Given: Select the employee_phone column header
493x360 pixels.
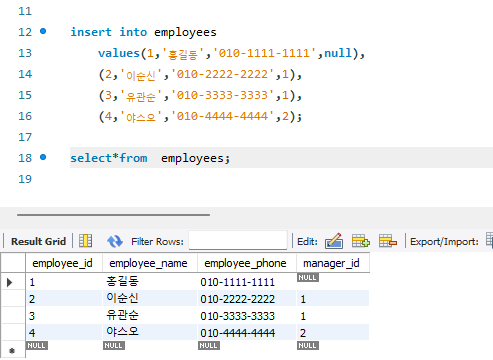Looking at the screenshot, I should point(247,263).
